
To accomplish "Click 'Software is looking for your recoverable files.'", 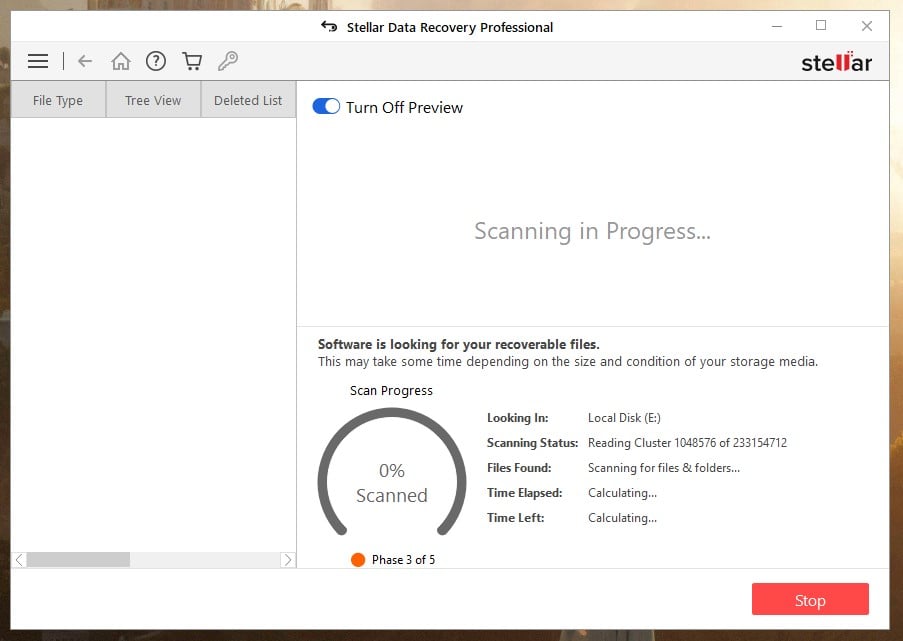I will [458, 344].
